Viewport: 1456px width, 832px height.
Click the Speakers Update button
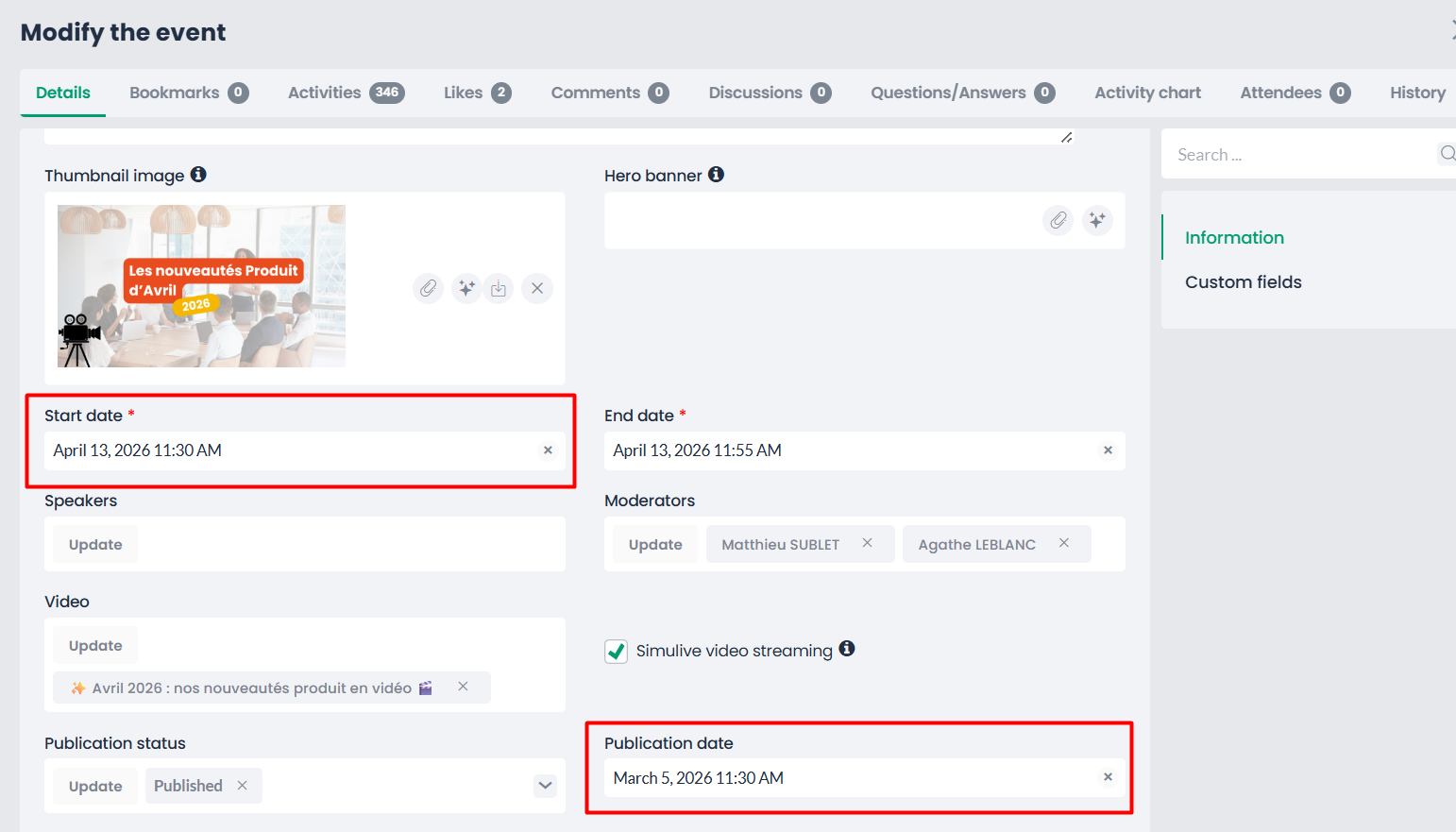click(x=95, y=545)
